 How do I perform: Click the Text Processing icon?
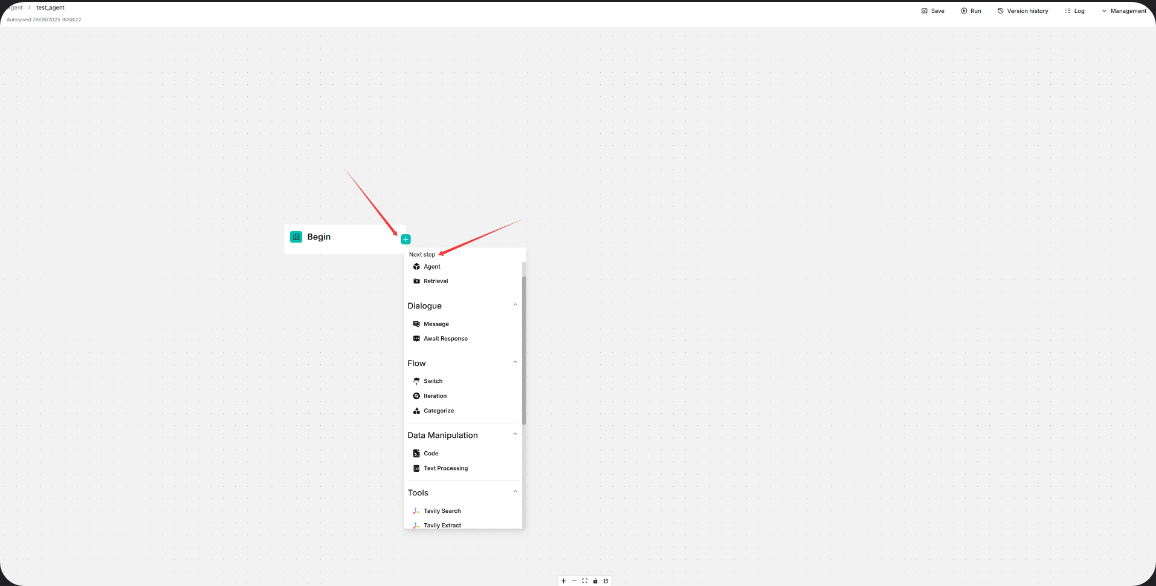pos(416,468)
